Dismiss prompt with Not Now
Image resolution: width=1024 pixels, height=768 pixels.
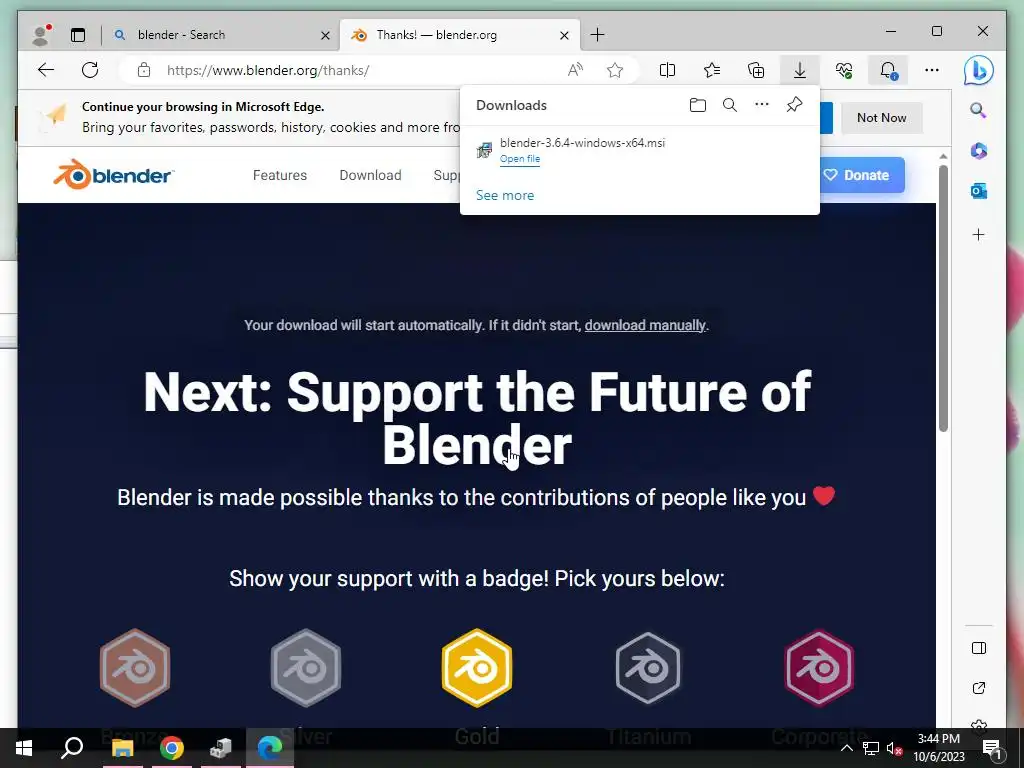click(x=882, y=118)
